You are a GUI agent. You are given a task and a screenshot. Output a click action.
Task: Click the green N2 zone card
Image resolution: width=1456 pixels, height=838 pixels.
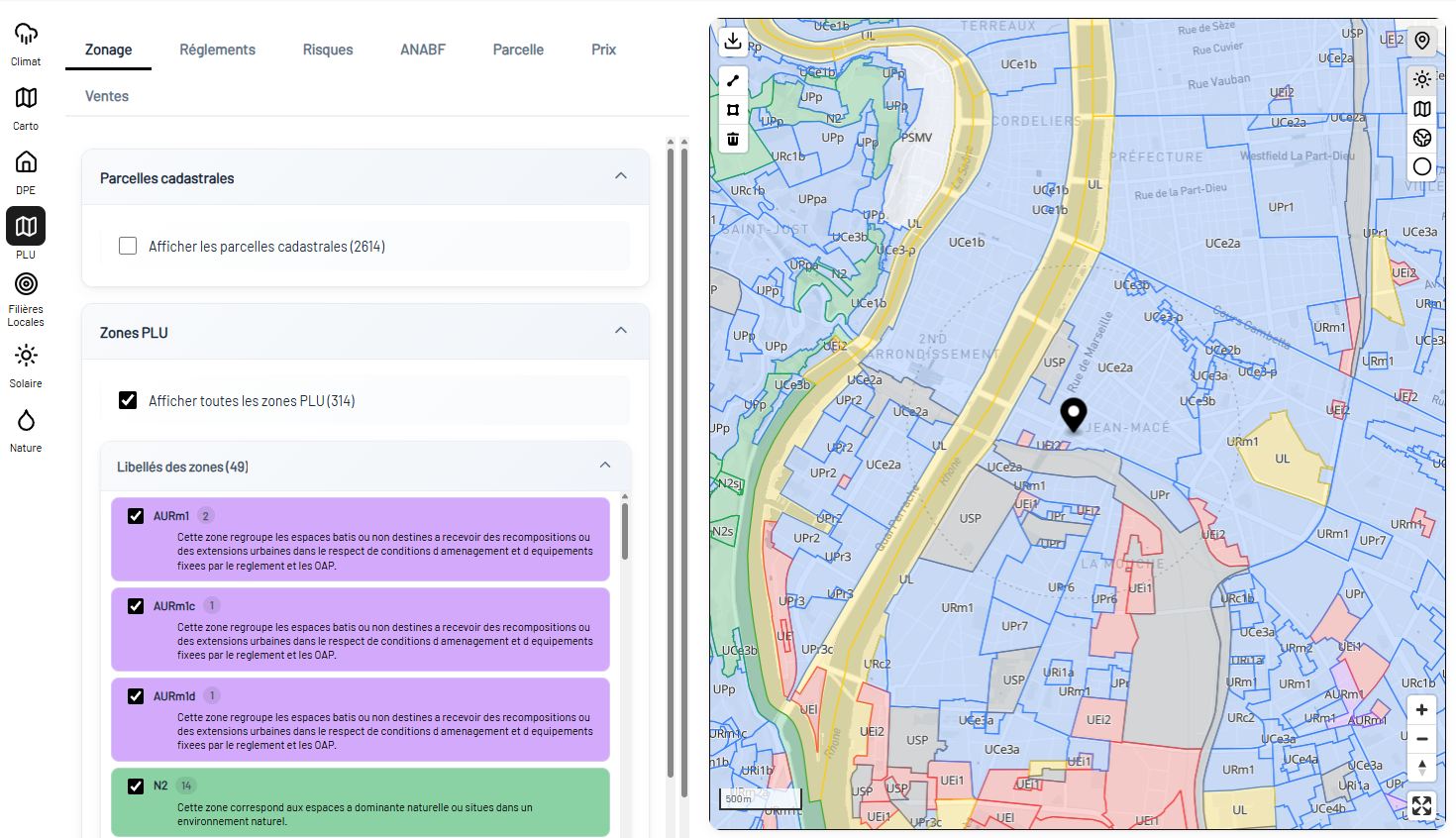tap(361, 802)
